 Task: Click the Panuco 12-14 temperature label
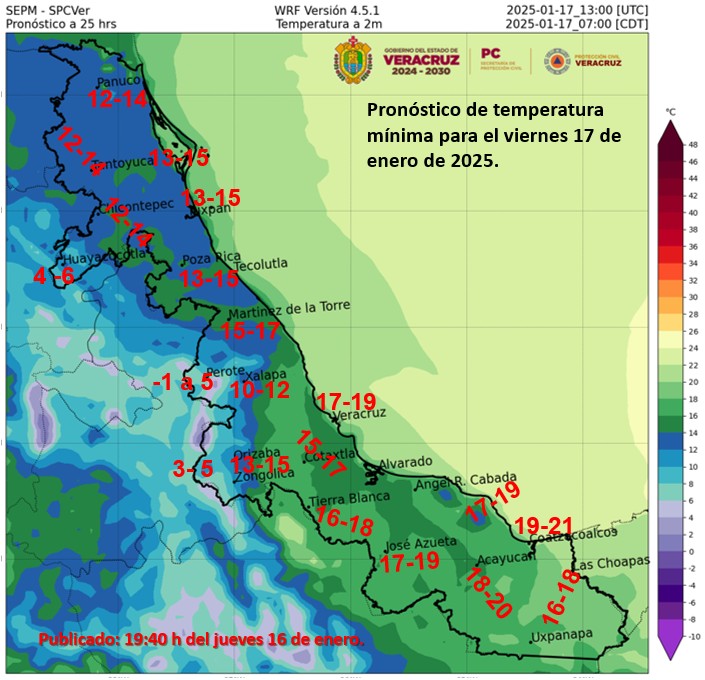coord(118,99)
